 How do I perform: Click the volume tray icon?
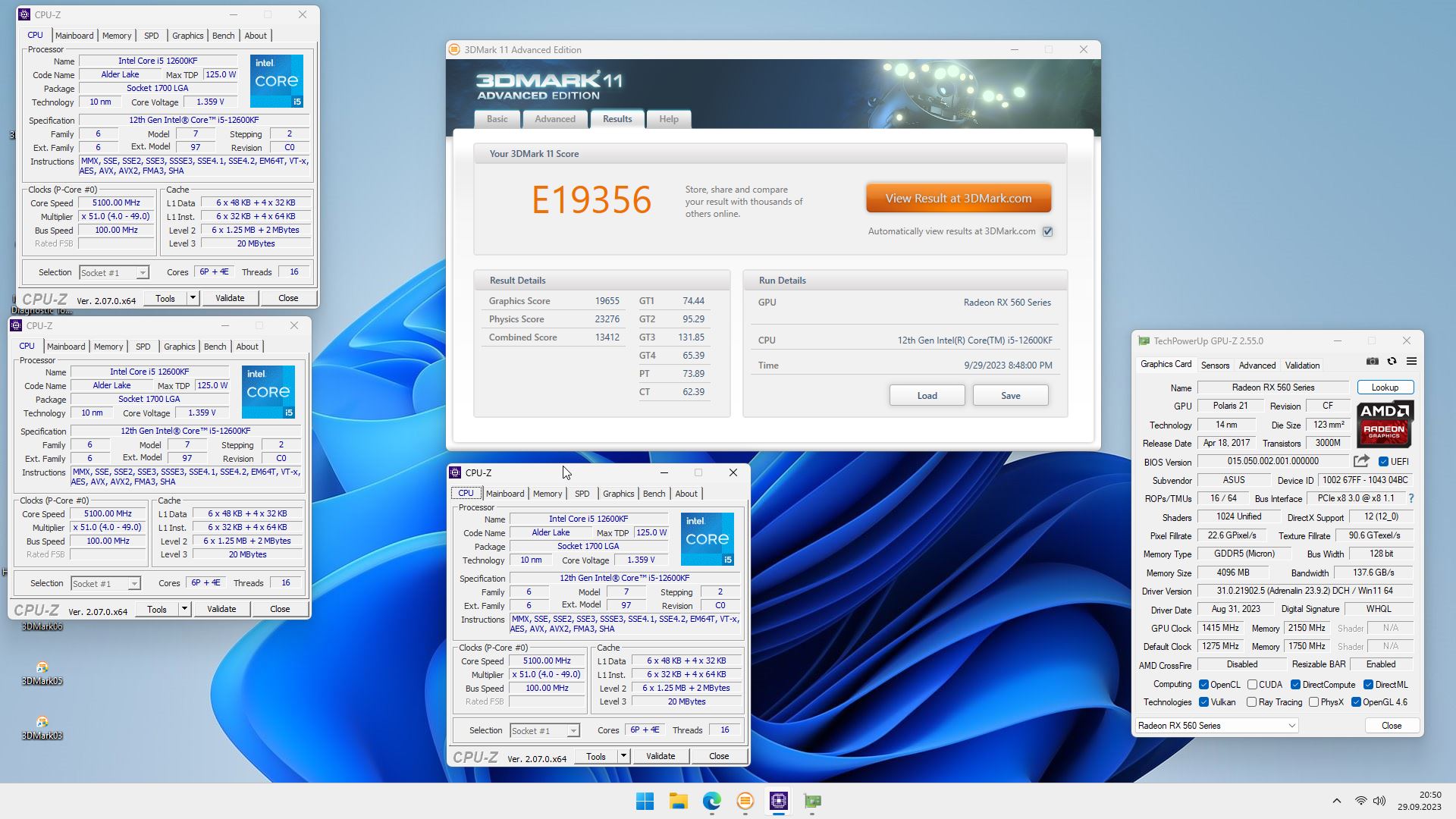pos(1379,801)
